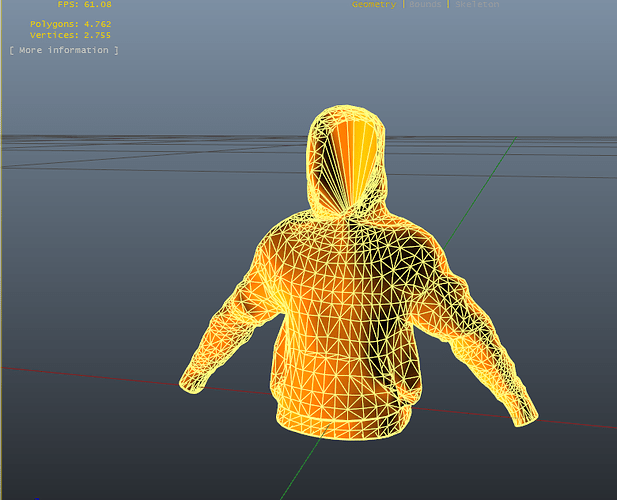Click the Vertices: 2.755 readout
The width and height of the screenshot is (617, 500).
point(70,35)
